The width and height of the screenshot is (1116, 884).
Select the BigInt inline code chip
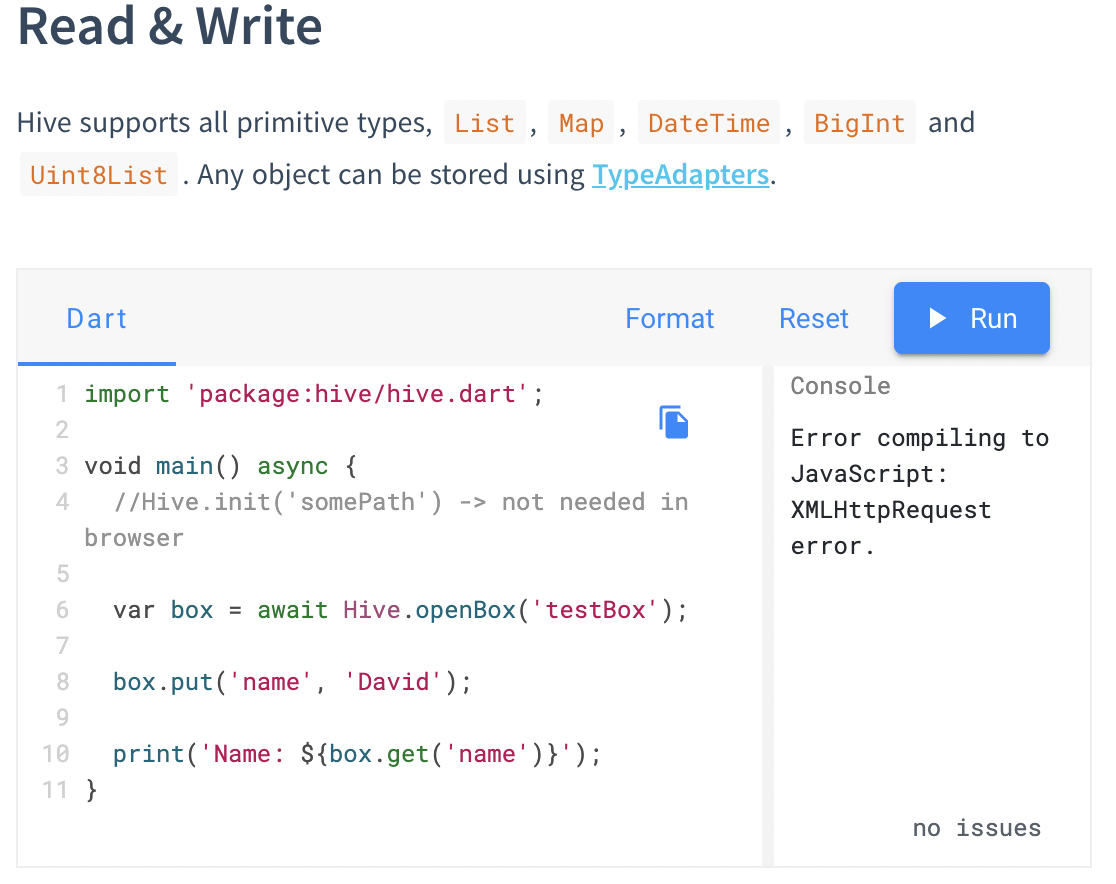point(860,122)
